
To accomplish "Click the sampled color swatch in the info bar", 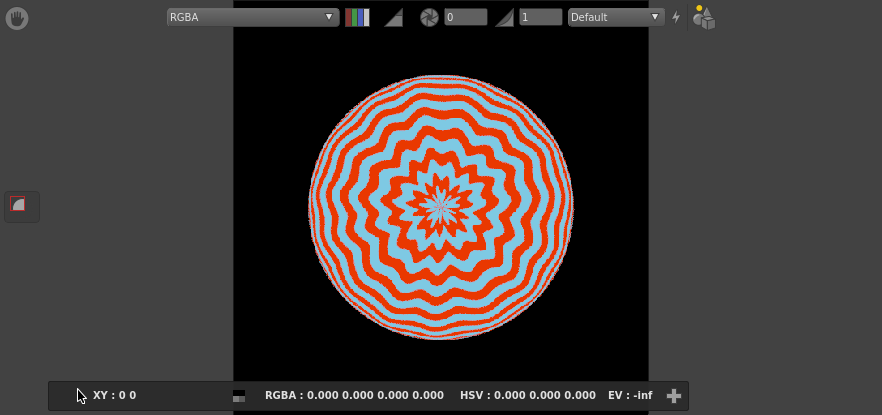I will coord(238,396).
